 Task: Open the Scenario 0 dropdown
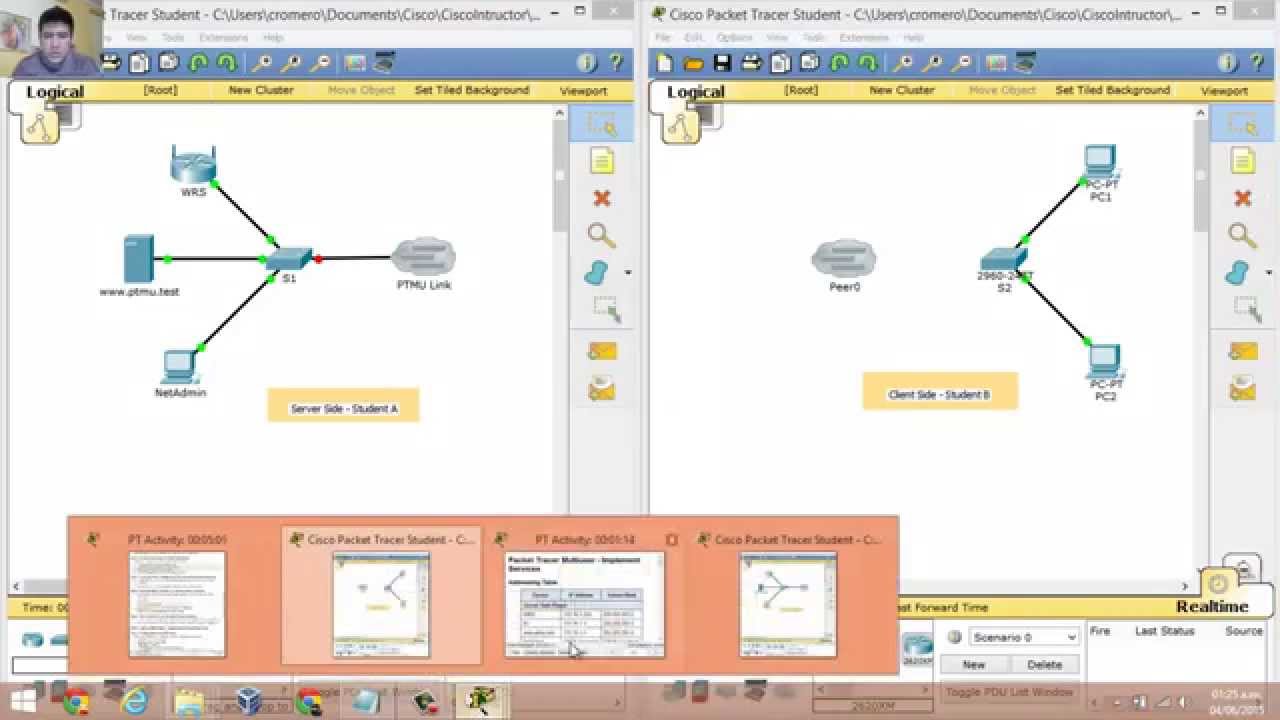tap(1024, 637)
